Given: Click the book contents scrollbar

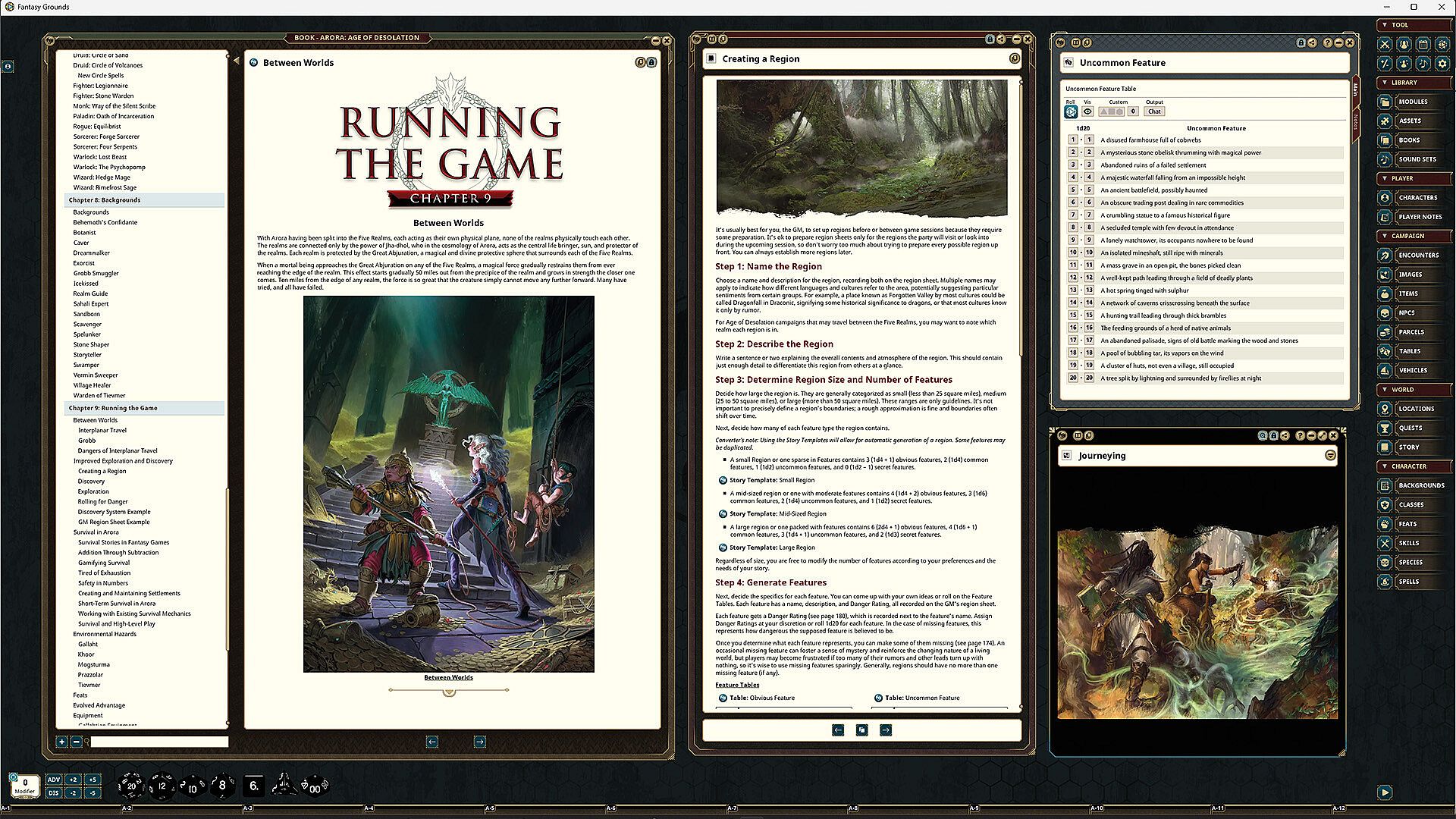Looking at the screenshot, I should 227,569.
